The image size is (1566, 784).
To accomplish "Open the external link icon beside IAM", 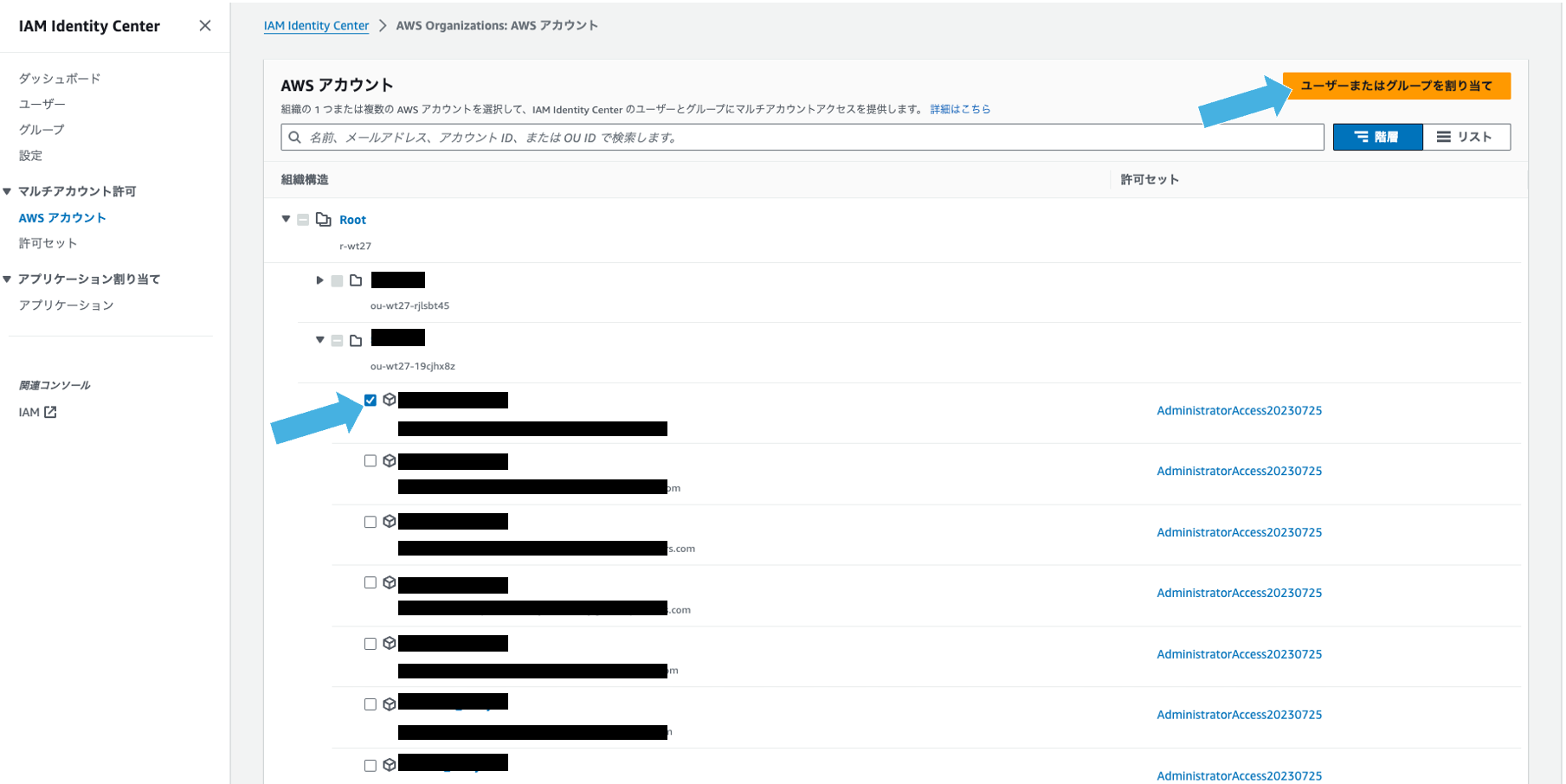I will click(51, 413).
